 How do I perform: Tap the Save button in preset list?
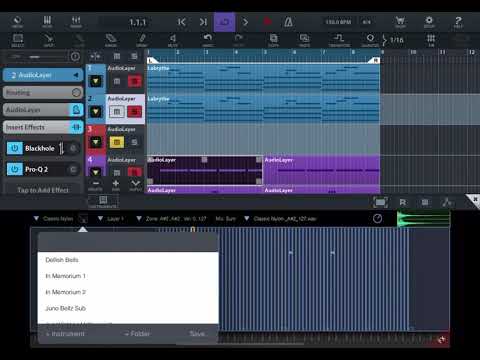[x=197, y=334]
